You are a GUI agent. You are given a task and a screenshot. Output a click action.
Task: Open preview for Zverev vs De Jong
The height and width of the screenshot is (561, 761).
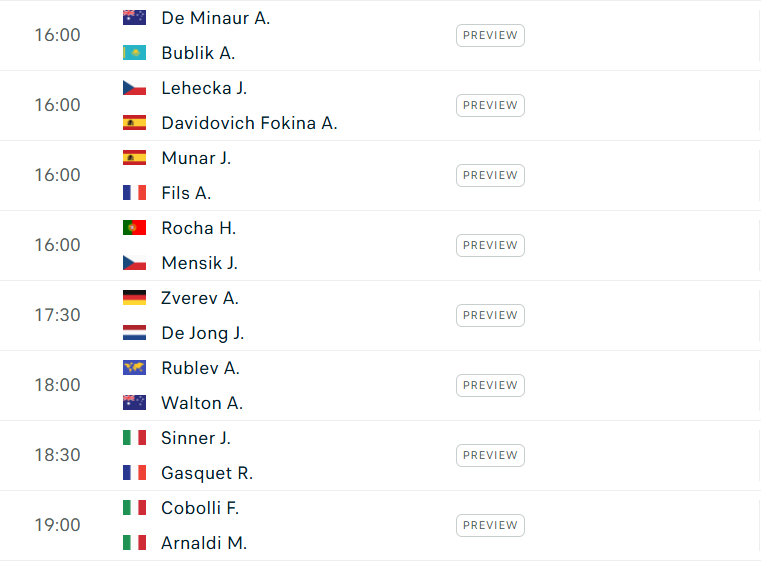(490, 315)
